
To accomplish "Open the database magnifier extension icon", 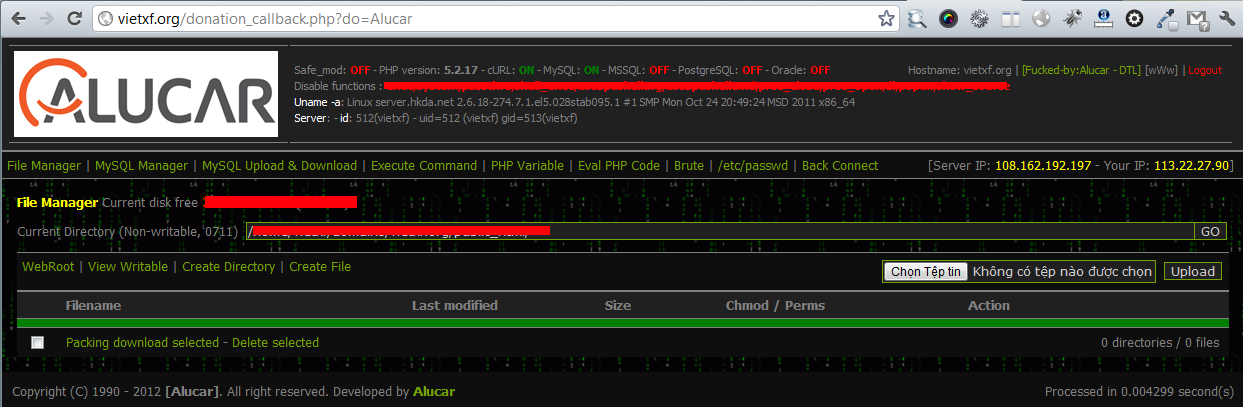I will click(x=917, y=18).
